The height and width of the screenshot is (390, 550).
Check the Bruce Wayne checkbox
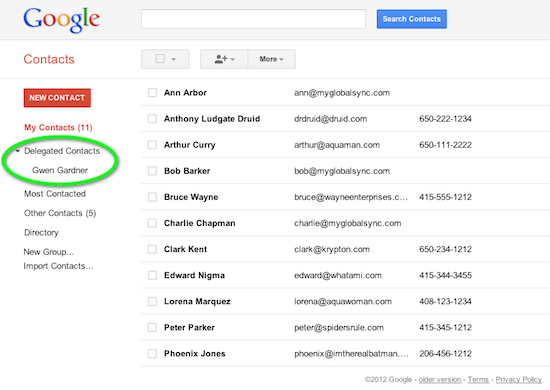(152, 197)
